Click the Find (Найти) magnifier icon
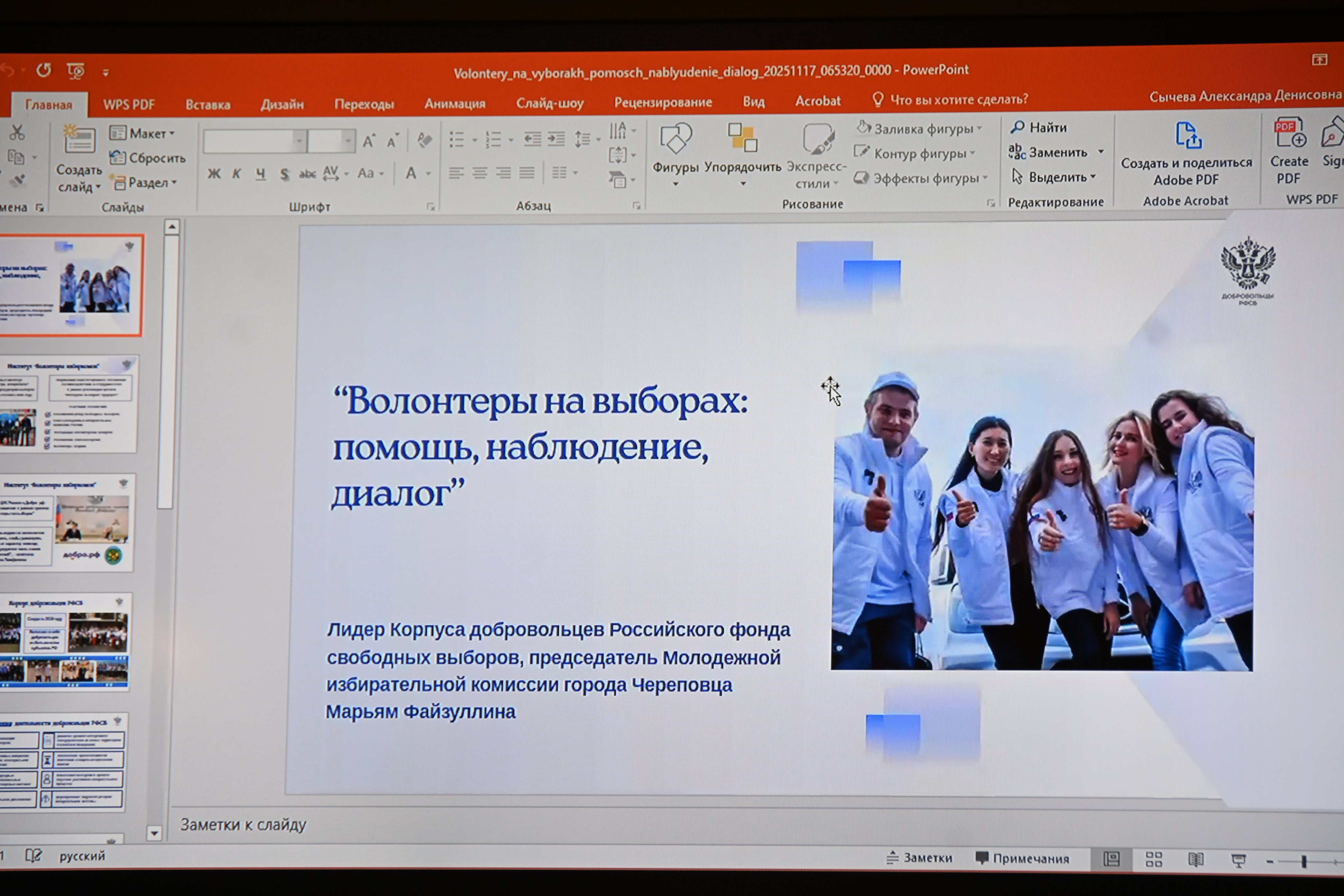Viewport: 1344px width, 896px height. tap(1017, 127)
